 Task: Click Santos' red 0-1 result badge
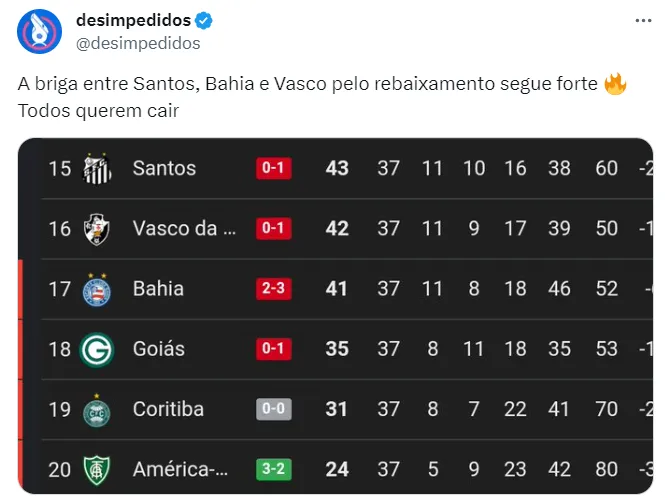coord(273,168)
